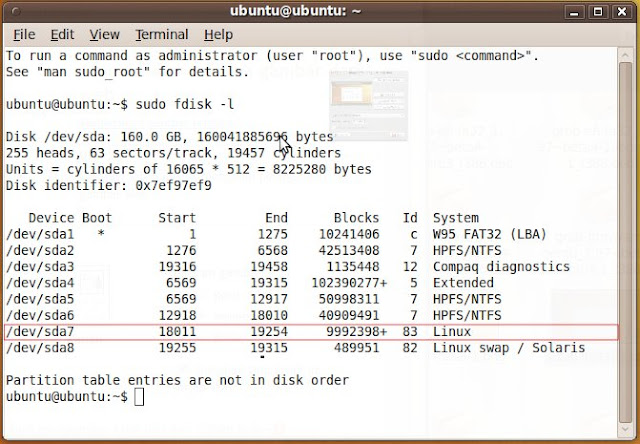The image size is (640, 444).
Task: Open the File menu
Action: (24, 35)
